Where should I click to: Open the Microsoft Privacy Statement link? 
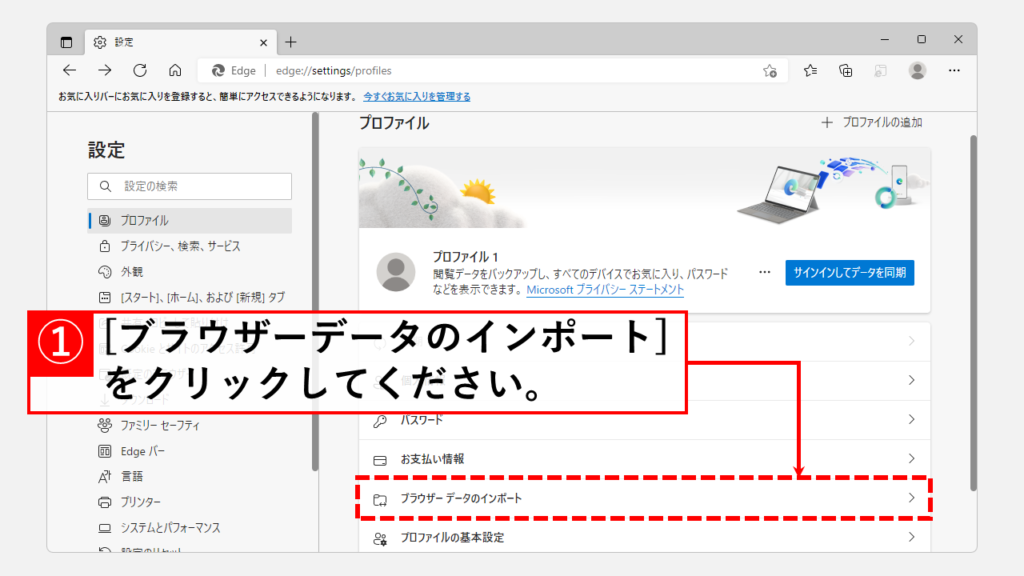[605, 289]
